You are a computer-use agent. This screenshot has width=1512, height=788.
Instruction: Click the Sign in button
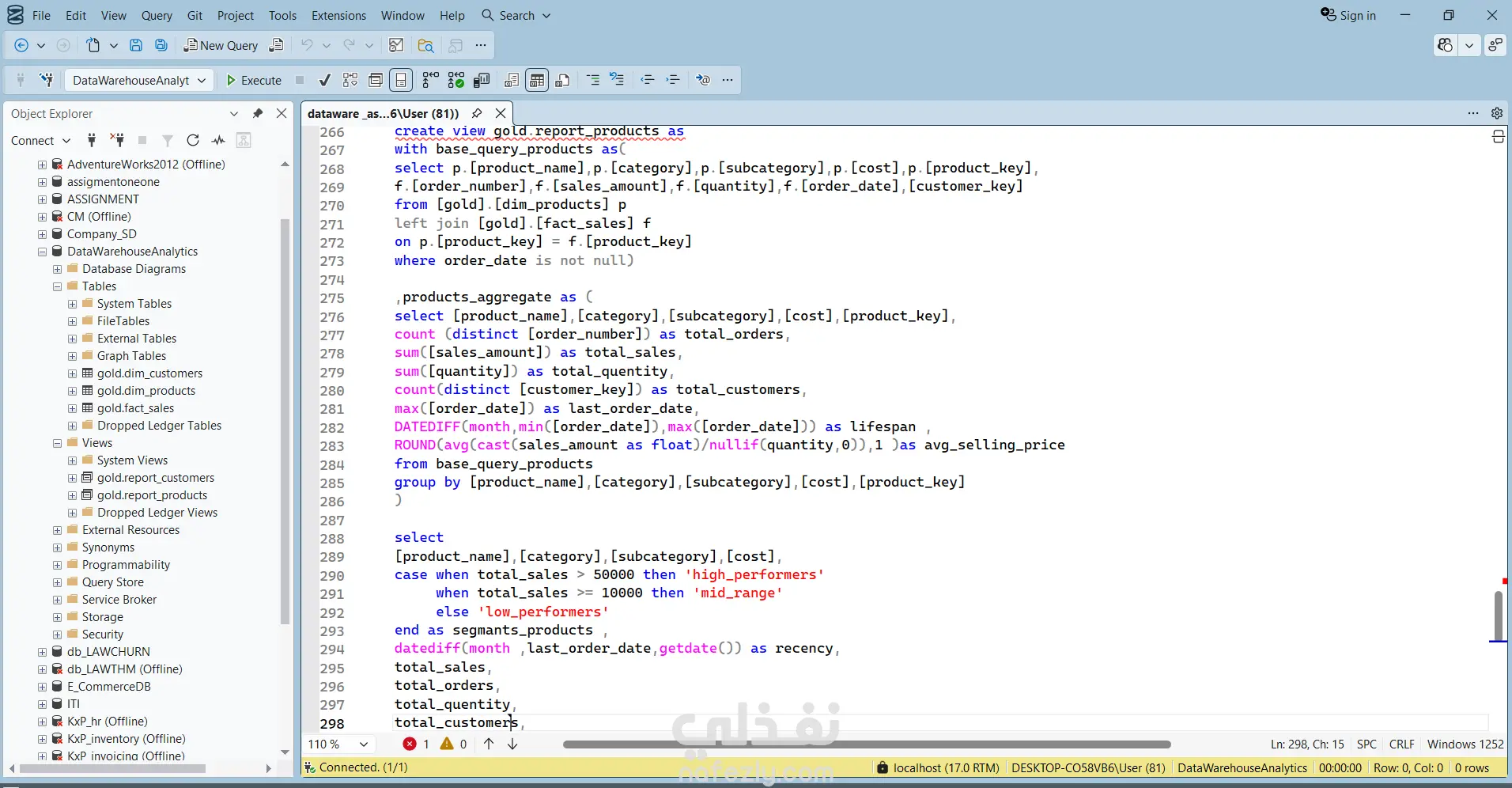point(1349,15)
